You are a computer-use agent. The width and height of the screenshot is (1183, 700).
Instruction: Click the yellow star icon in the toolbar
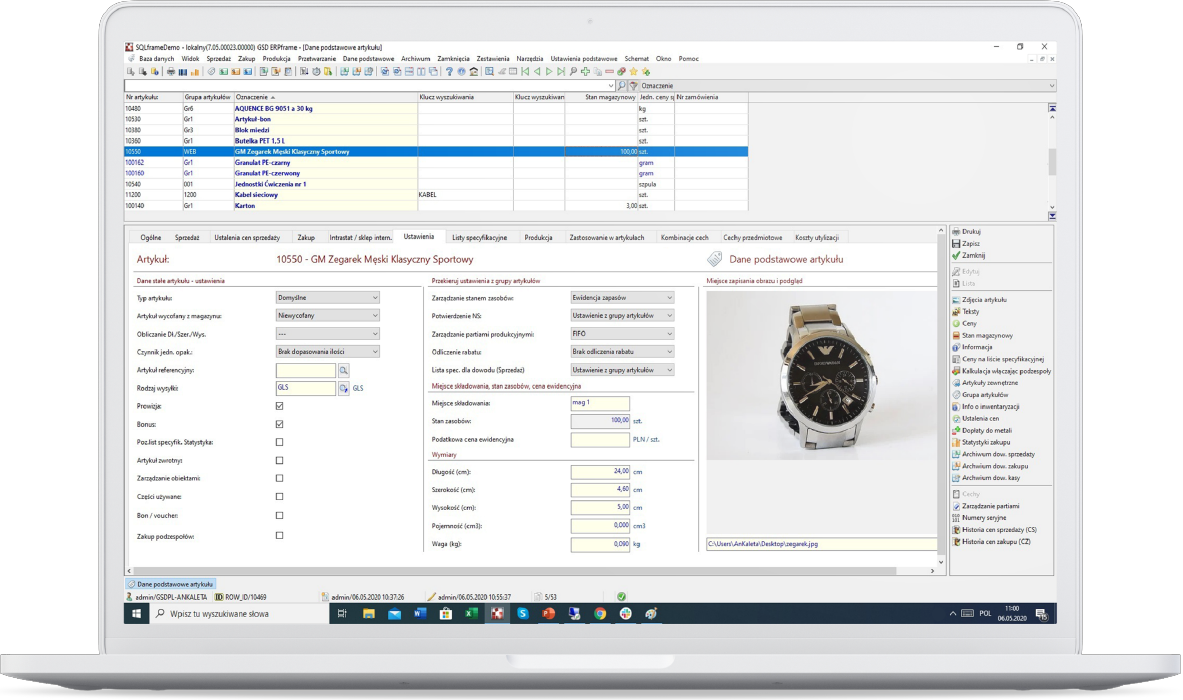coord(634,72)
